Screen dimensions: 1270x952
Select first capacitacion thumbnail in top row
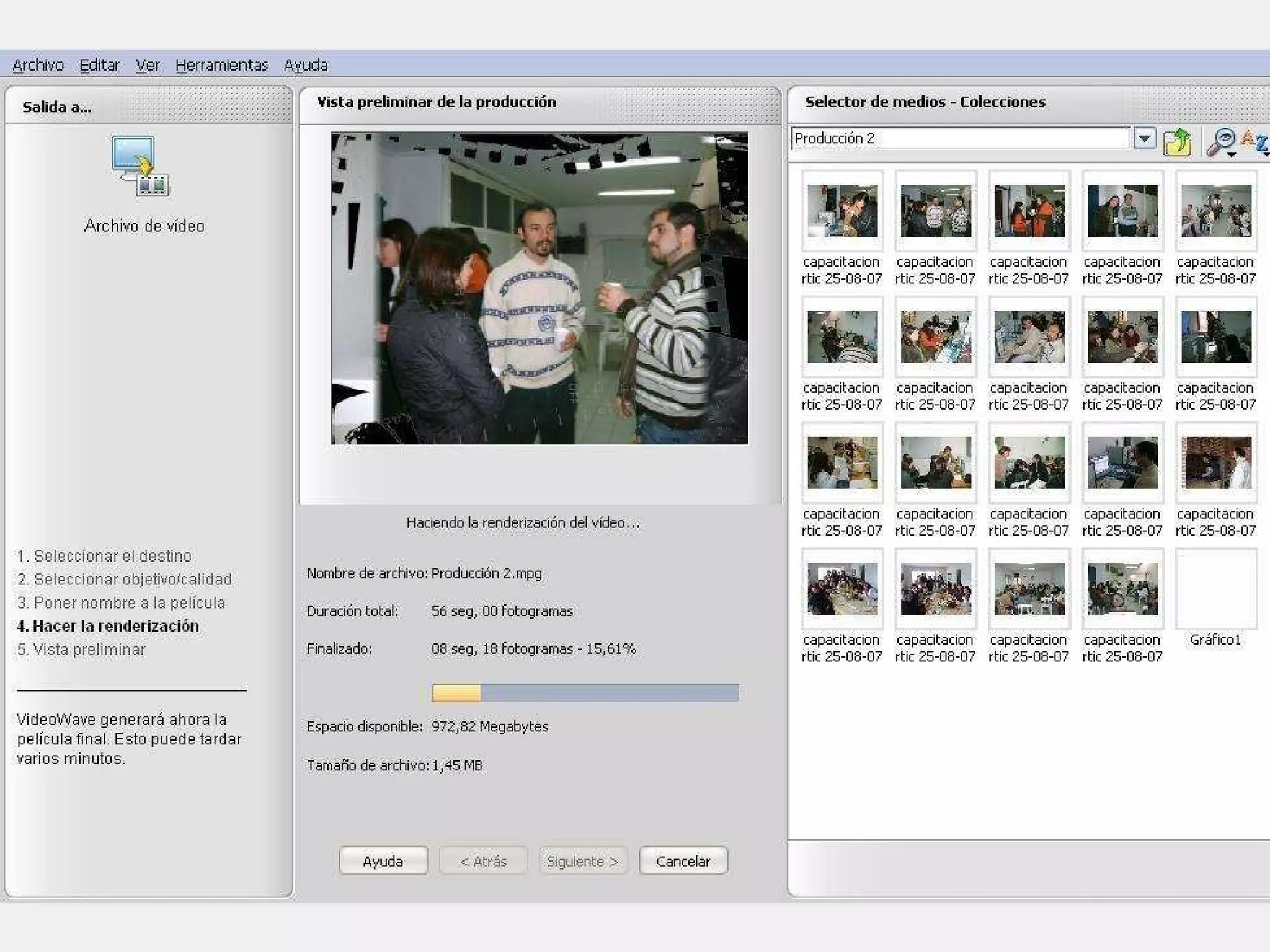[842, 211]
